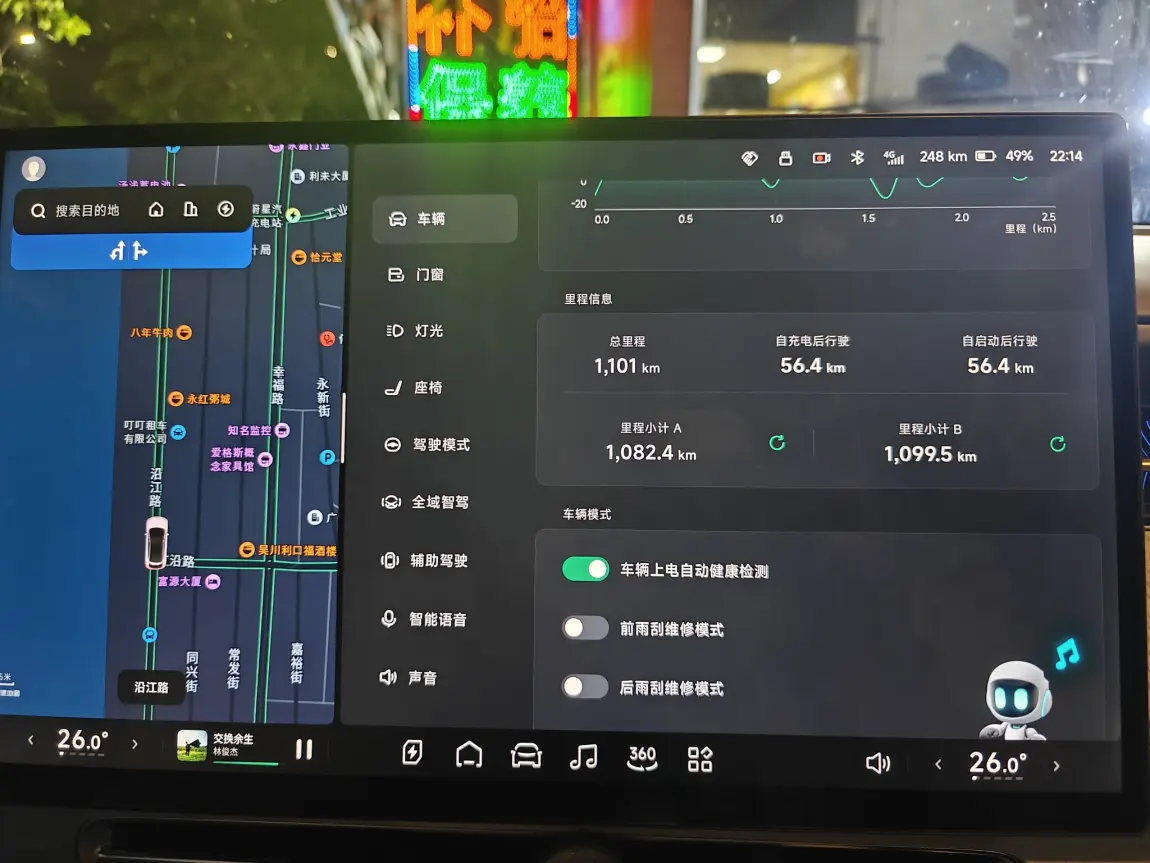Tap the music progress bar under 交换余生
This screenshot has width=1150, height=863.
pos(246,763)
